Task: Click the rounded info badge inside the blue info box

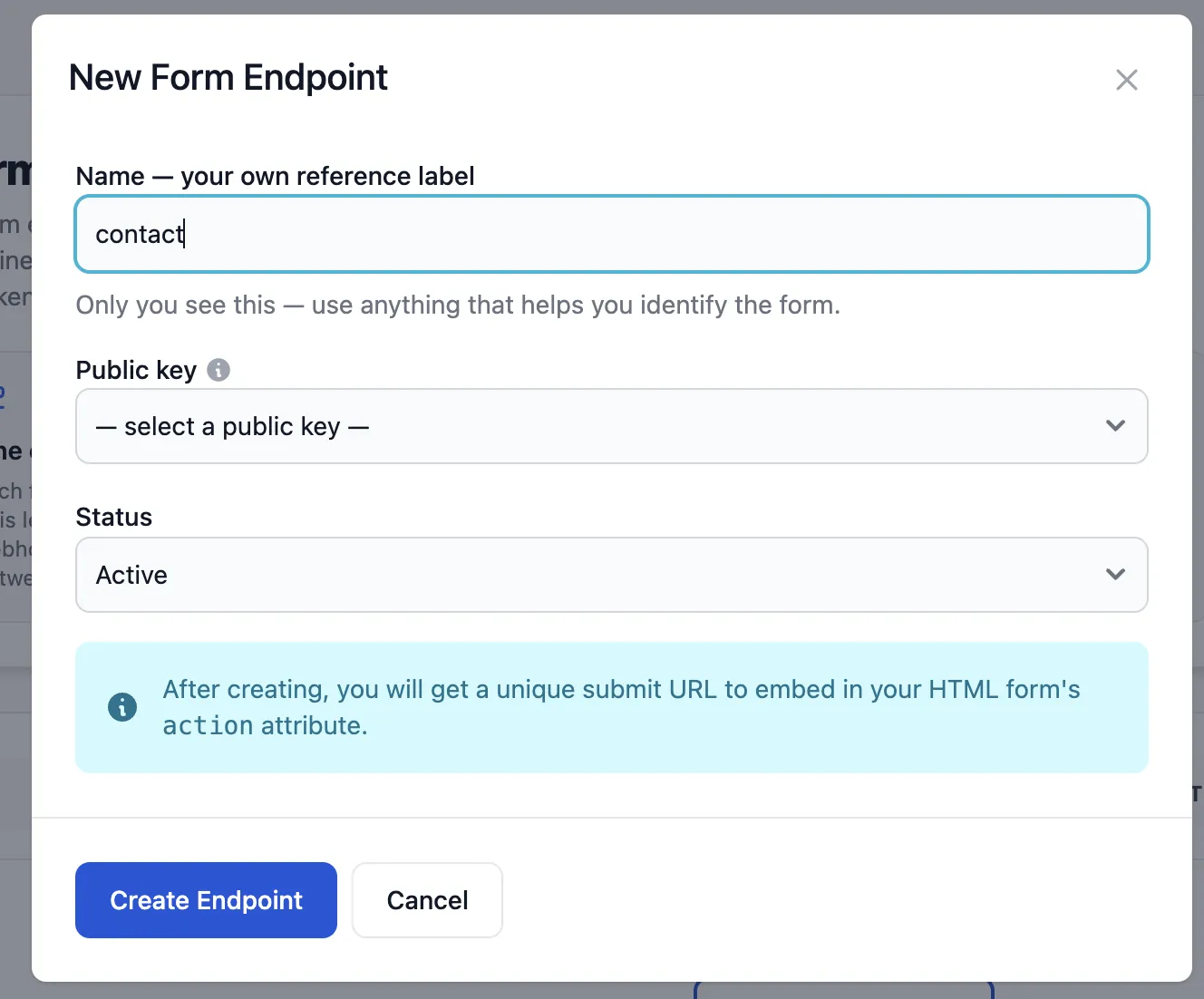Action: 122,707
